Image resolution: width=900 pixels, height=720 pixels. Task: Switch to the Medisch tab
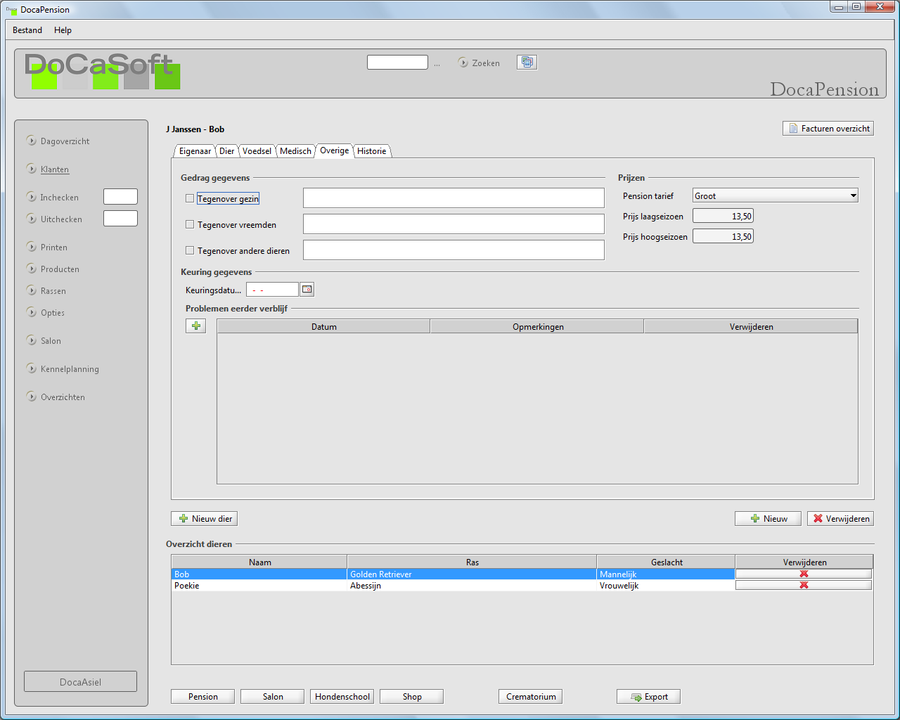click(296, 151)
